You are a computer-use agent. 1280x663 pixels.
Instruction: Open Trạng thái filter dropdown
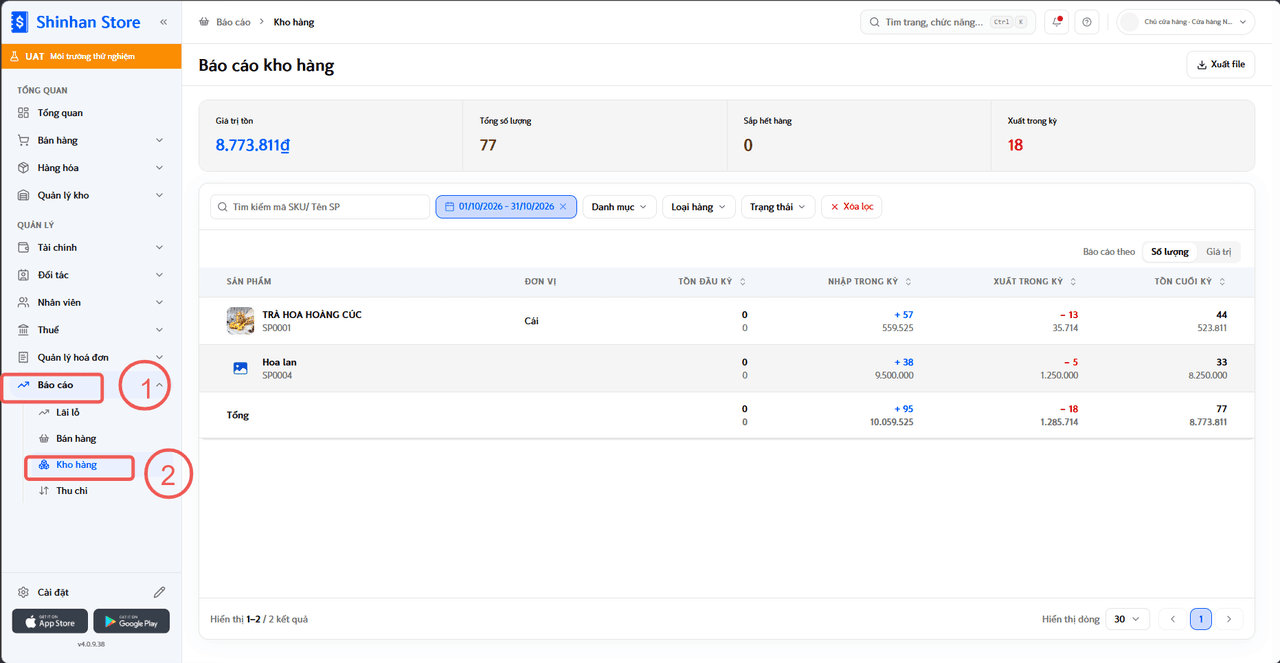(x=778, y=207)
